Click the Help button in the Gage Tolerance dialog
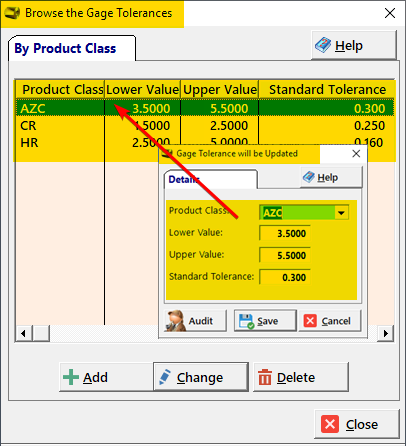 coord(331,177)
